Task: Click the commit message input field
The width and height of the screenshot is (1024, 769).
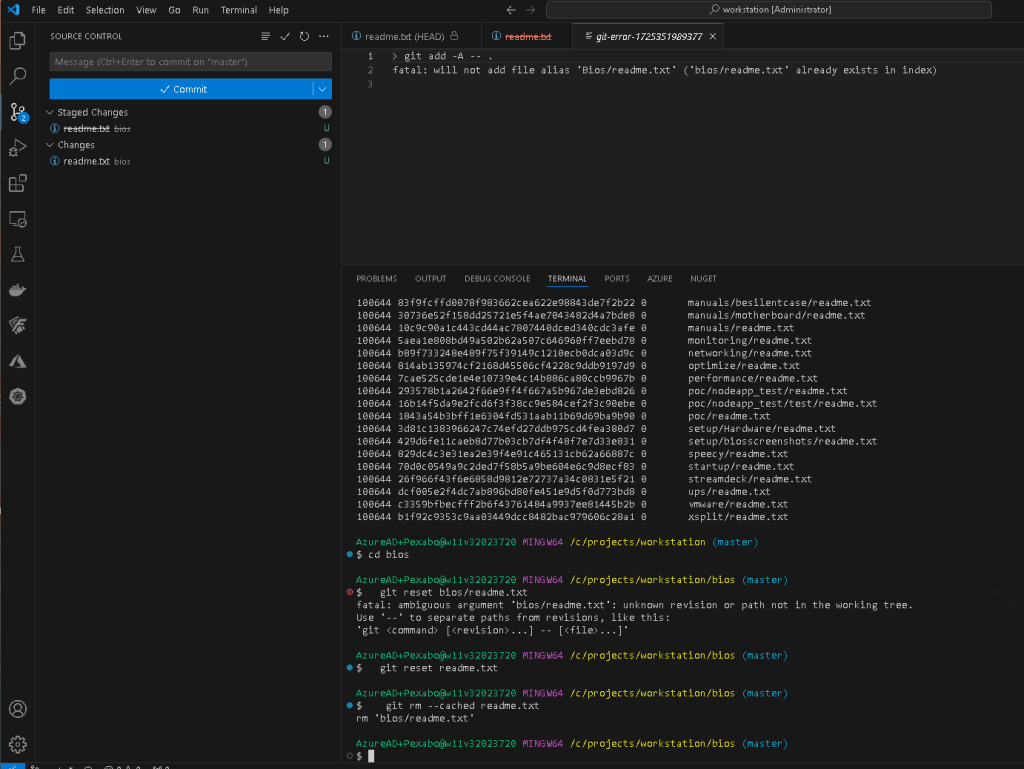Action: pos(191,62)
